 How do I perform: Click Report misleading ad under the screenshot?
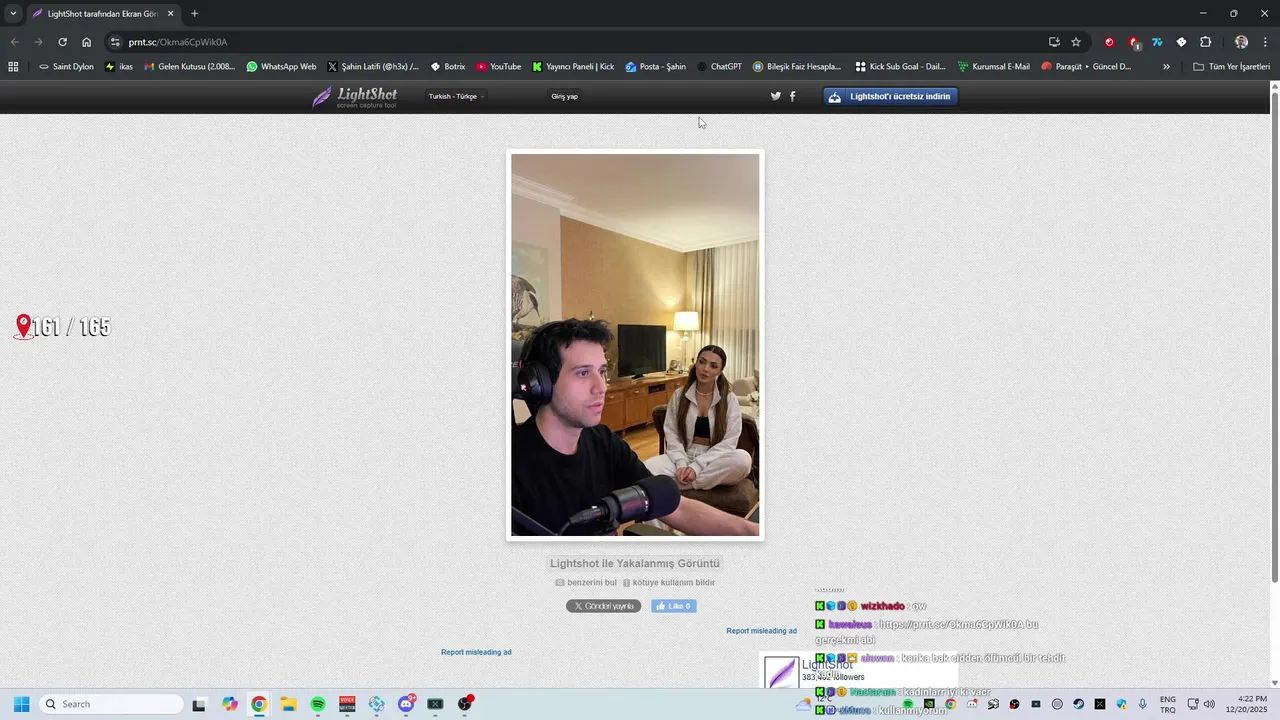coord(476,652)
